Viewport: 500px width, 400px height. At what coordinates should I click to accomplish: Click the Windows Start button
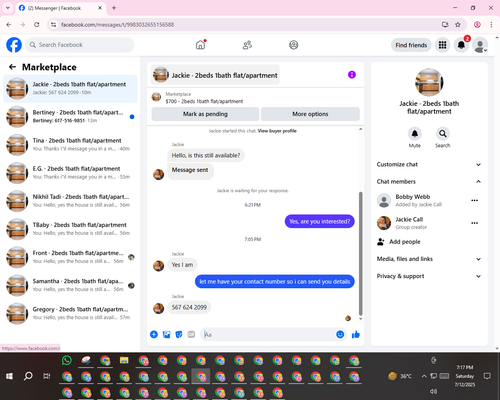coord(9,376)
